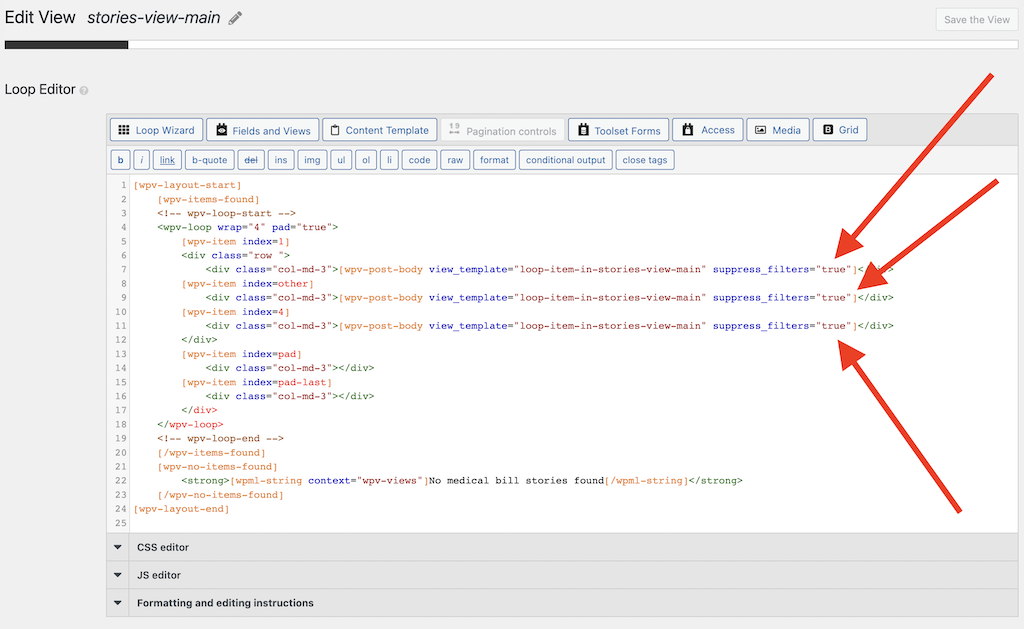Viewport: 1024px width, 629px height.
Task: Click the [wpv-layout-end] line
Action: point(182,509)
